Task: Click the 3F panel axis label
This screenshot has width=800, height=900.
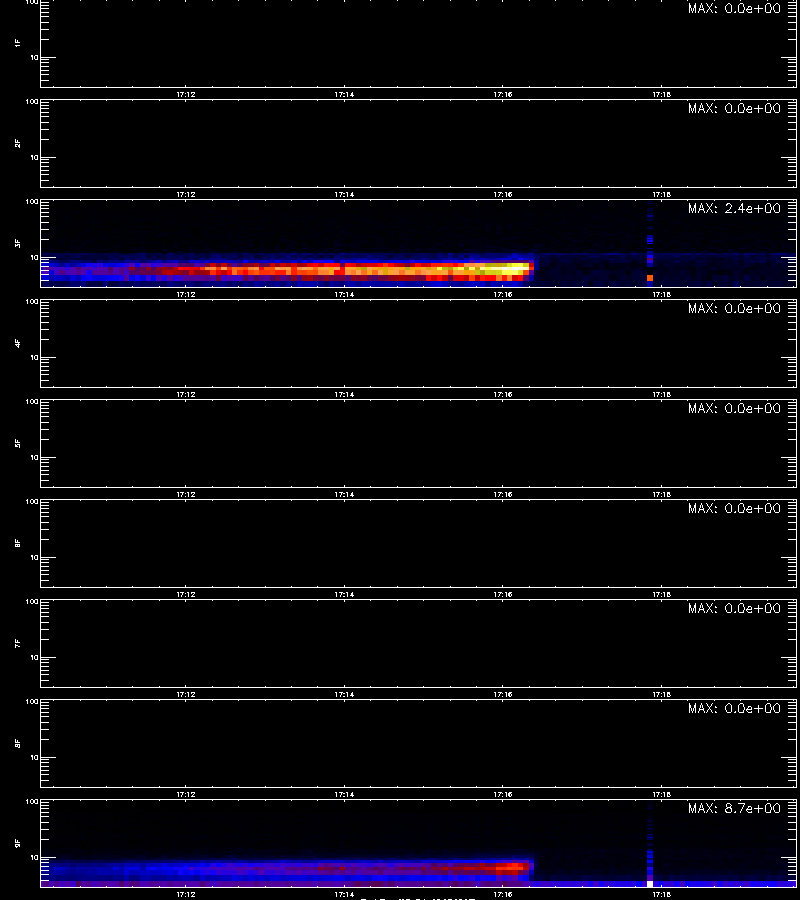Action: point(18,243)
